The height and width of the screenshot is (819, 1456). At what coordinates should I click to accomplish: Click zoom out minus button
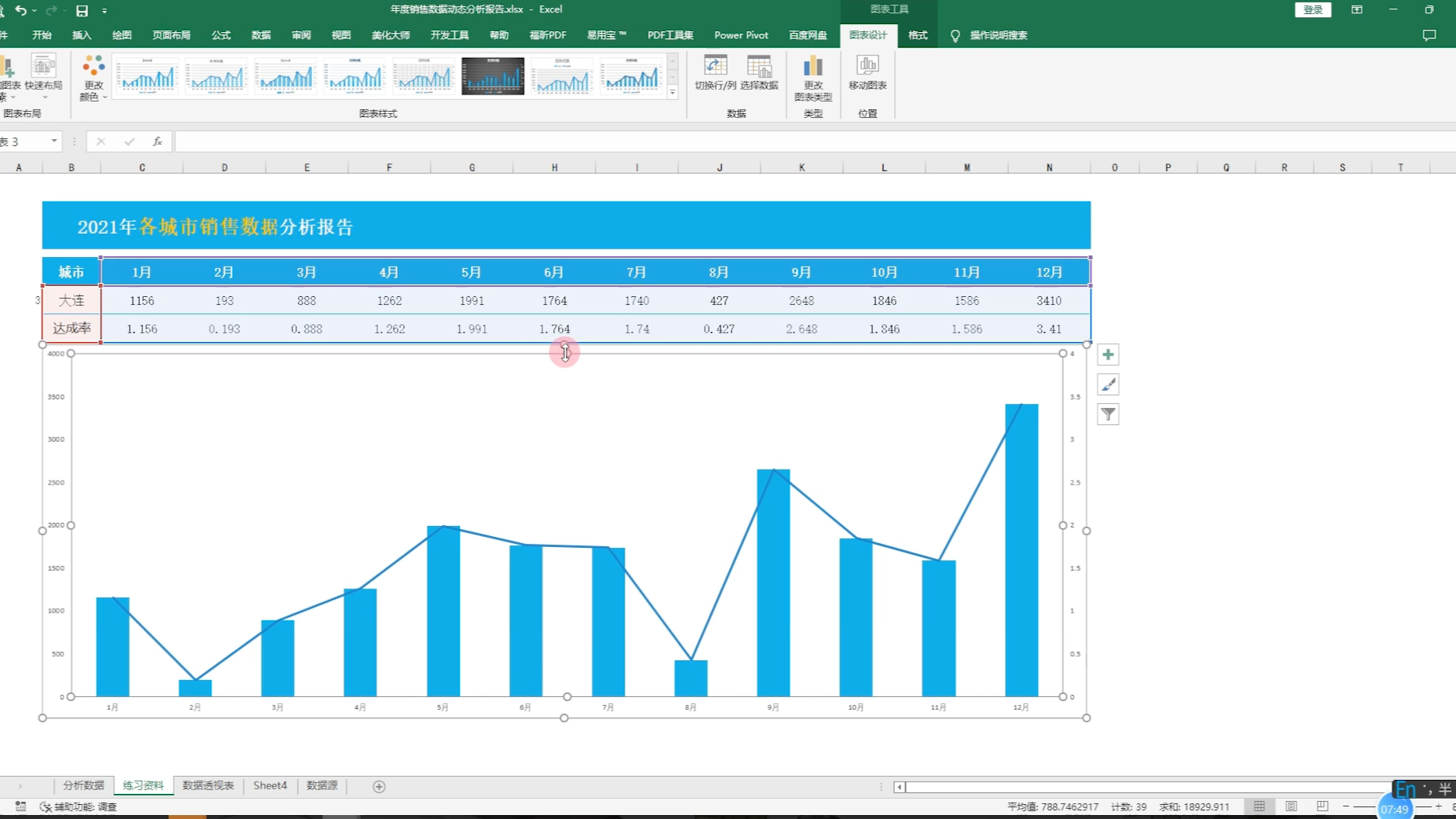tap(1346, 806)
